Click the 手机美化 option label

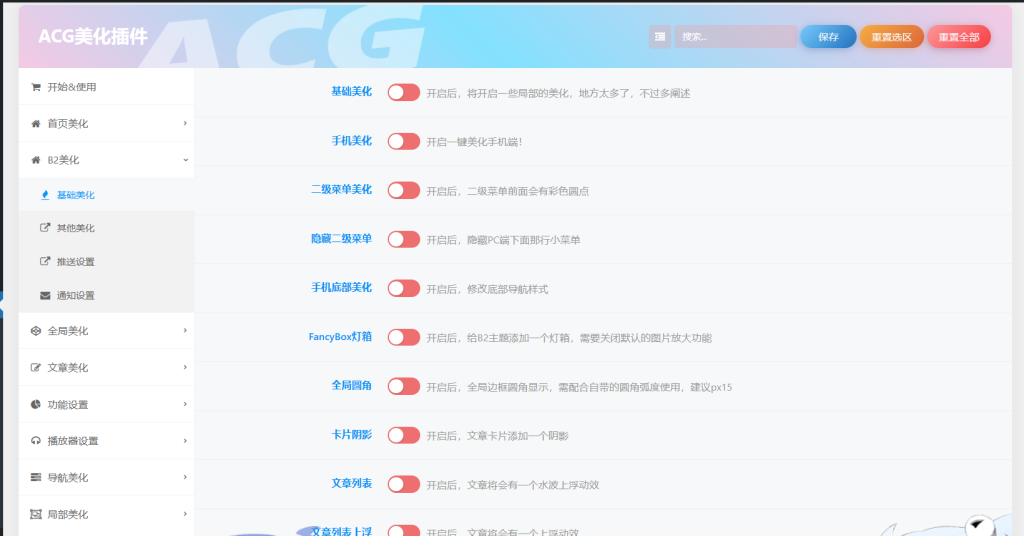pos(351,140)
